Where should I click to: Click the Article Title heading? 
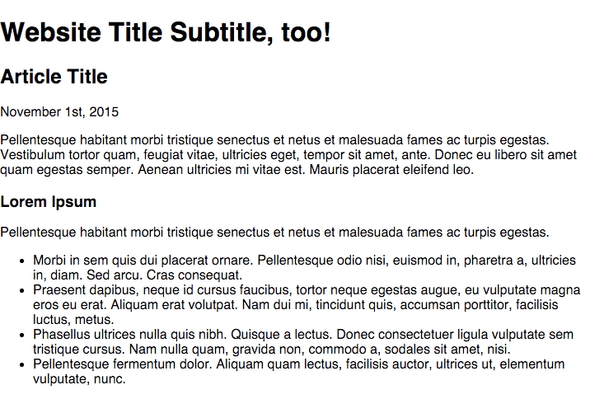[x=54, y=77]
